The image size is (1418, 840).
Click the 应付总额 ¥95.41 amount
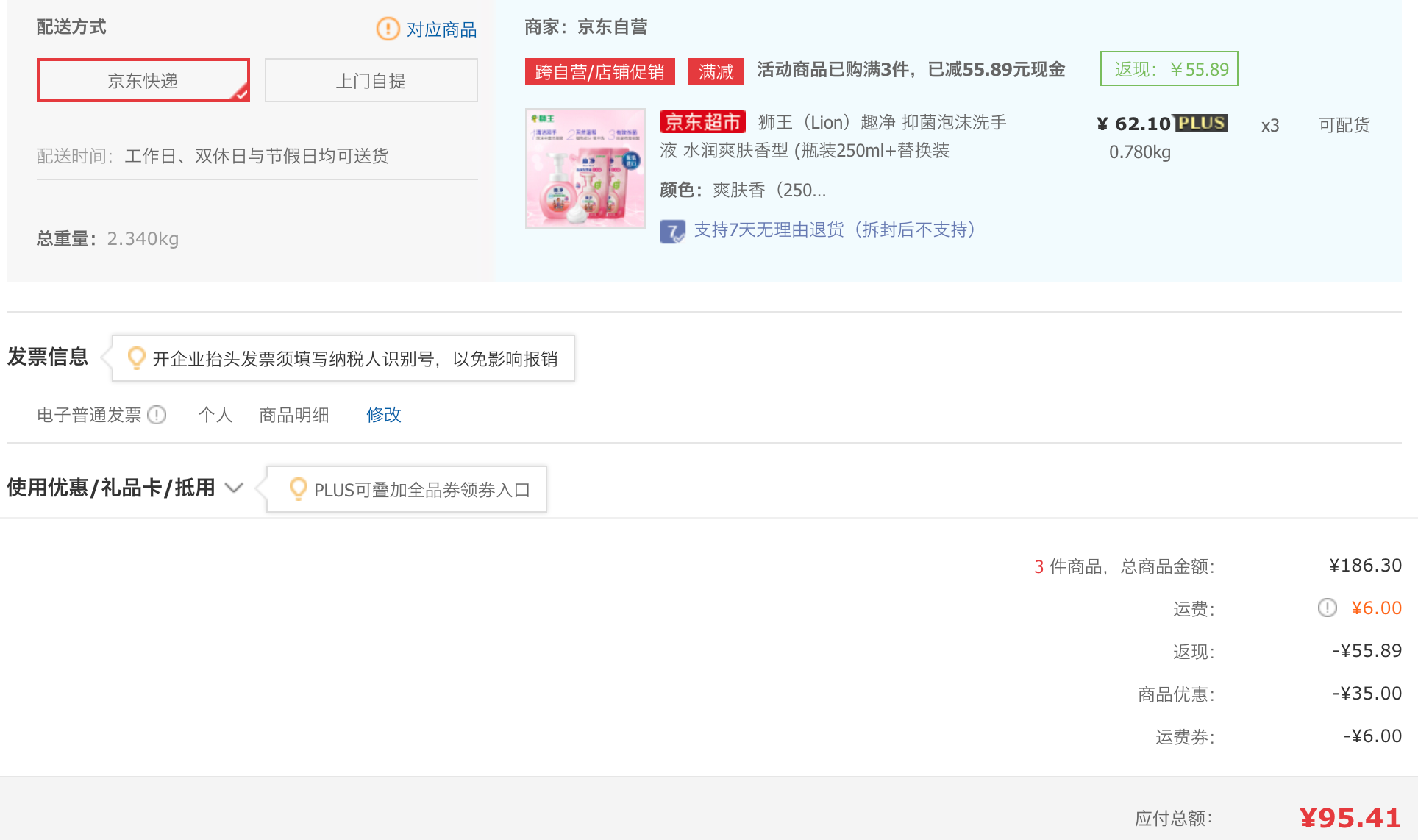point(1350,818)
